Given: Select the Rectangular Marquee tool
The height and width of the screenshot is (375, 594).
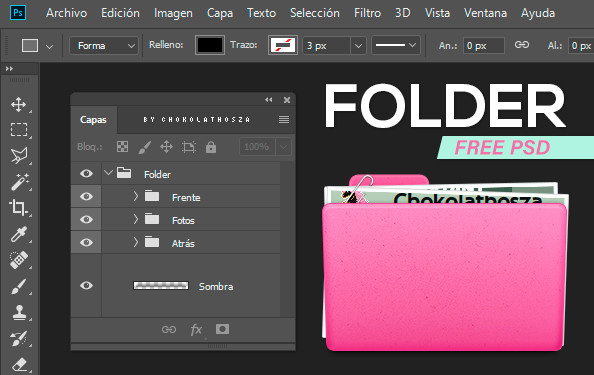Looking at the screenshot, I should [x=19, y=130].
